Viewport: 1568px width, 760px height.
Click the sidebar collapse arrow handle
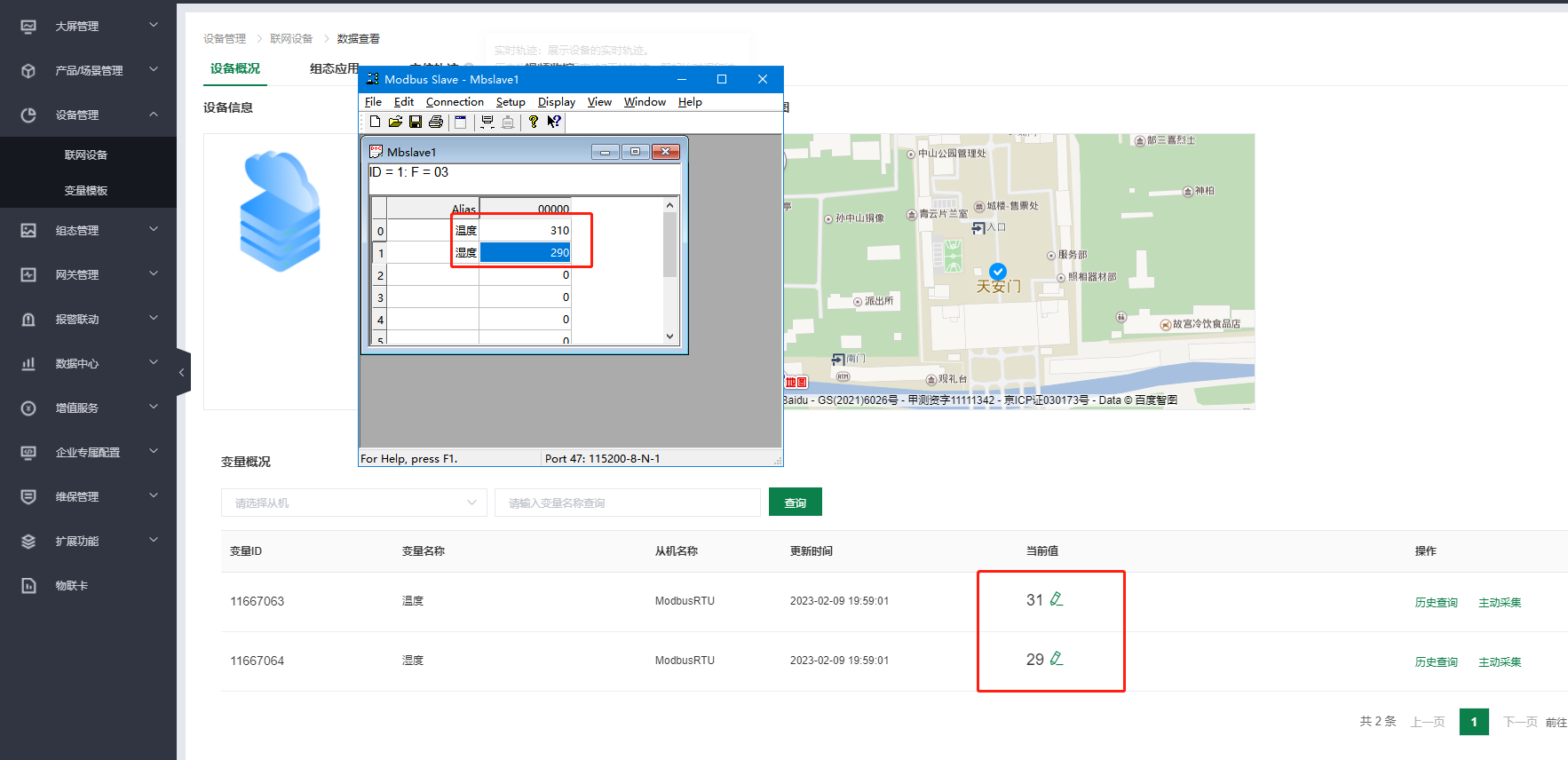(x=182, y=372)
